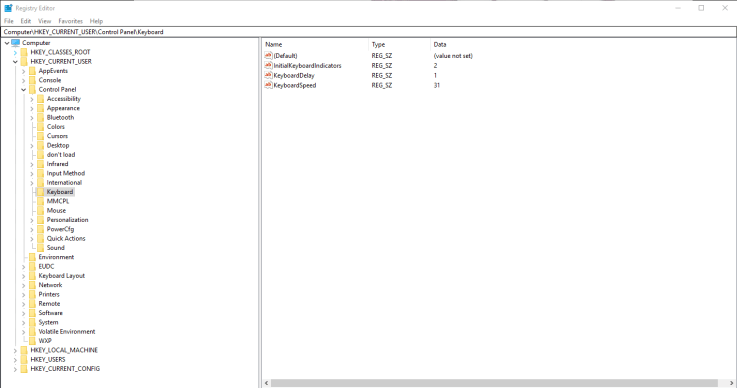
Task: Click the Keyboard folder icon
Action: (40, 192)
